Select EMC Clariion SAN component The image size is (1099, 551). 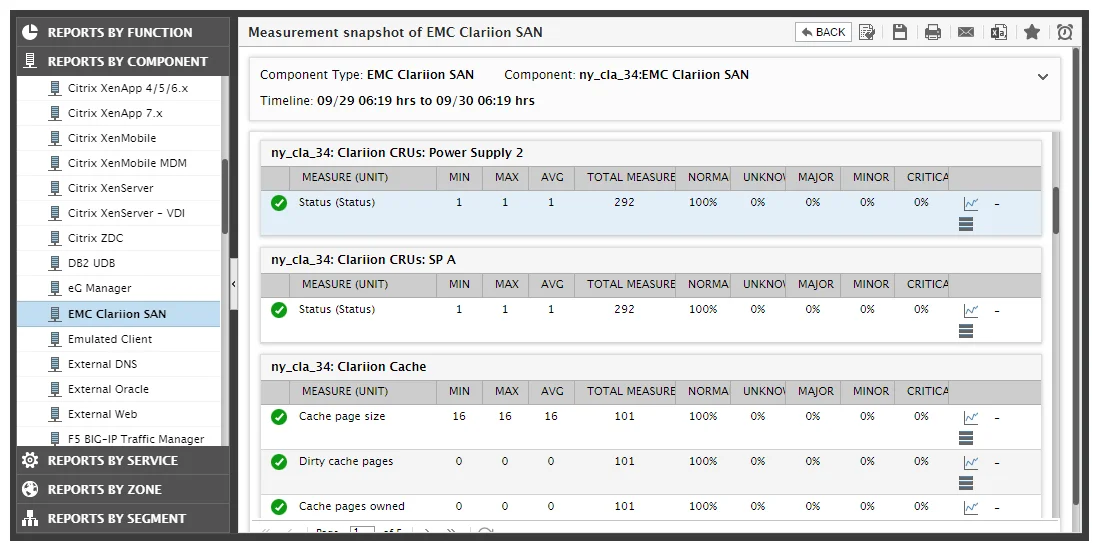(118, 314)
